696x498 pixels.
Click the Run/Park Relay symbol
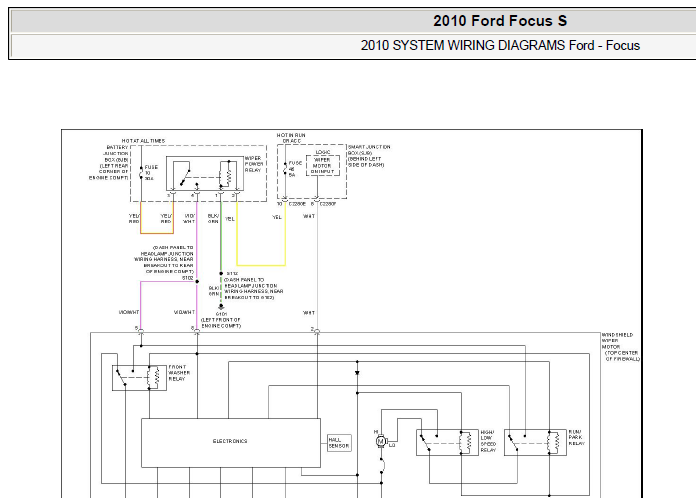click(535, 443)
